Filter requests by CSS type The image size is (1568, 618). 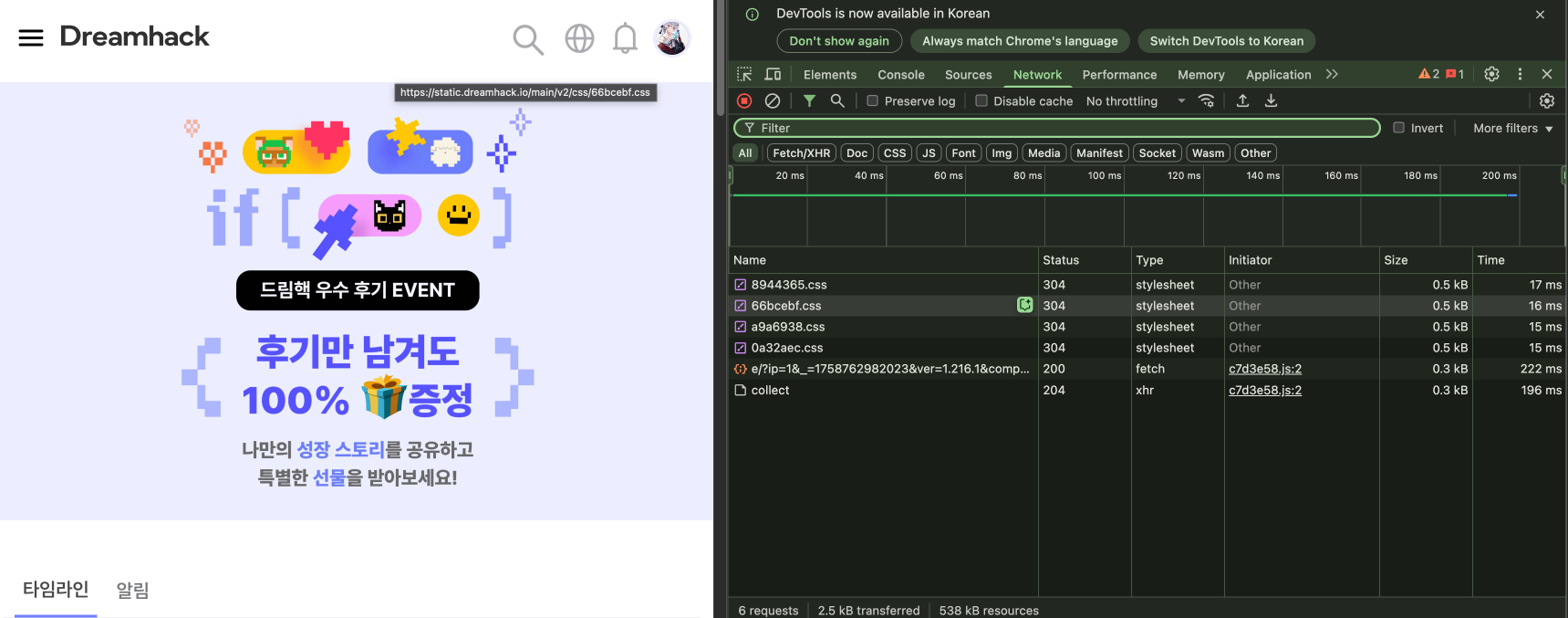pos(895,153)
